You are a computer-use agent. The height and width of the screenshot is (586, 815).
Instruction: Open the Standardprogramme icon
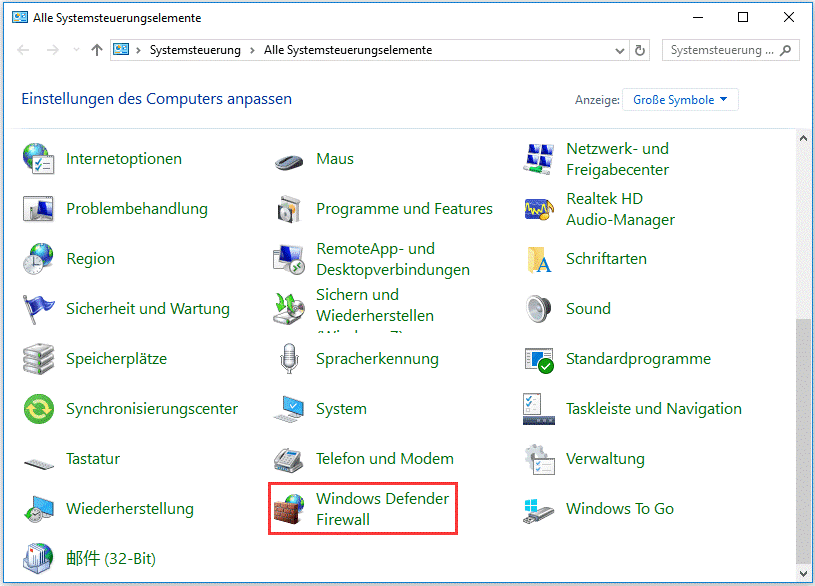pos(538,360)
